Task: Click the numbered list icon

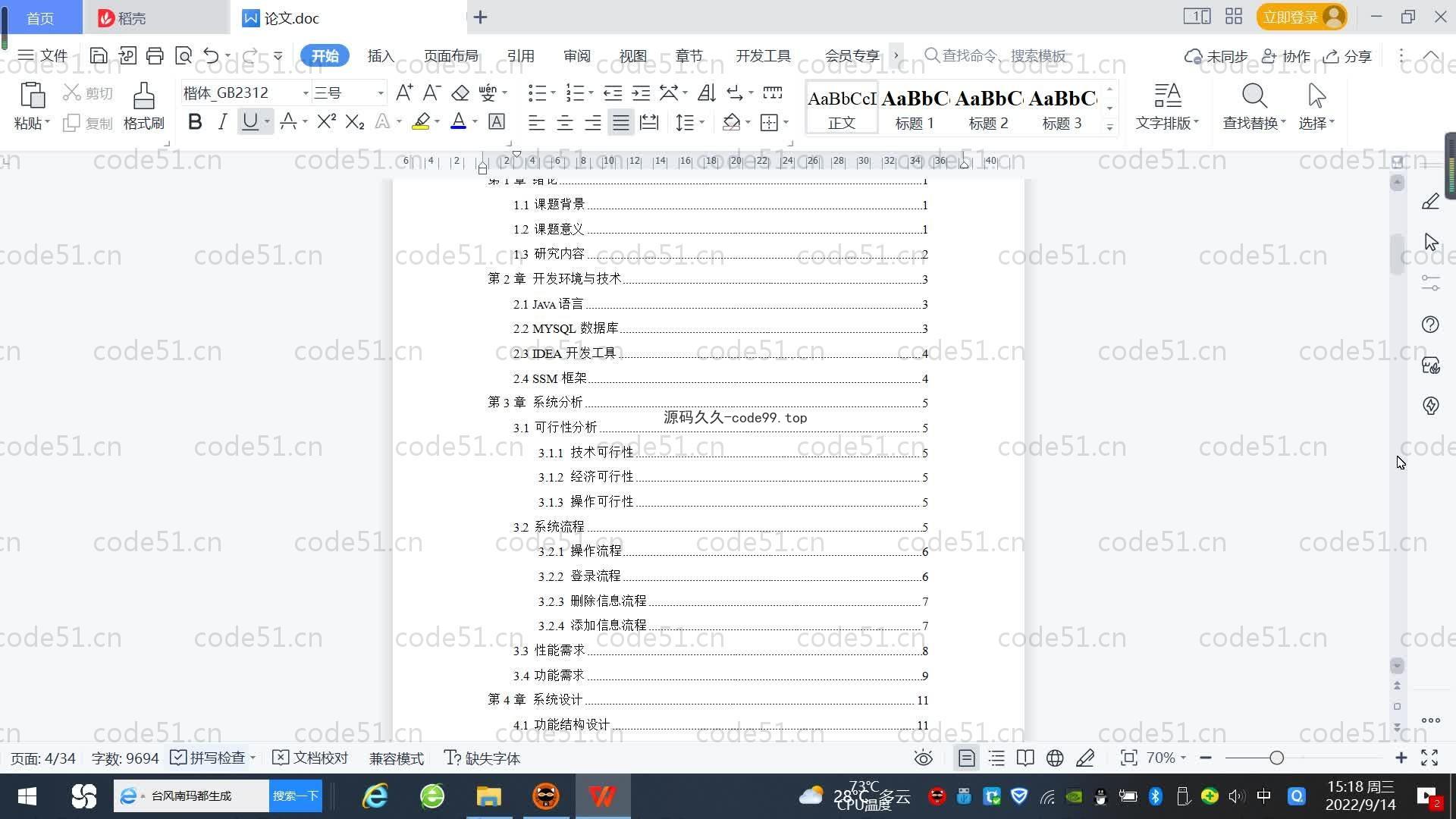Action: (575, 93)
